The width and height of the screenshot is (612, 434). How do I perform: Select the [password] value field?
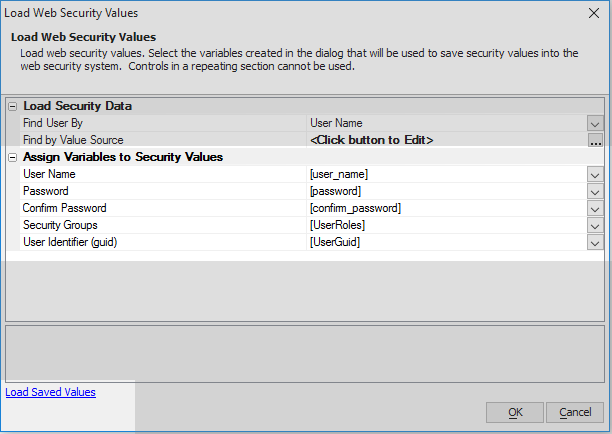[447, 191]
